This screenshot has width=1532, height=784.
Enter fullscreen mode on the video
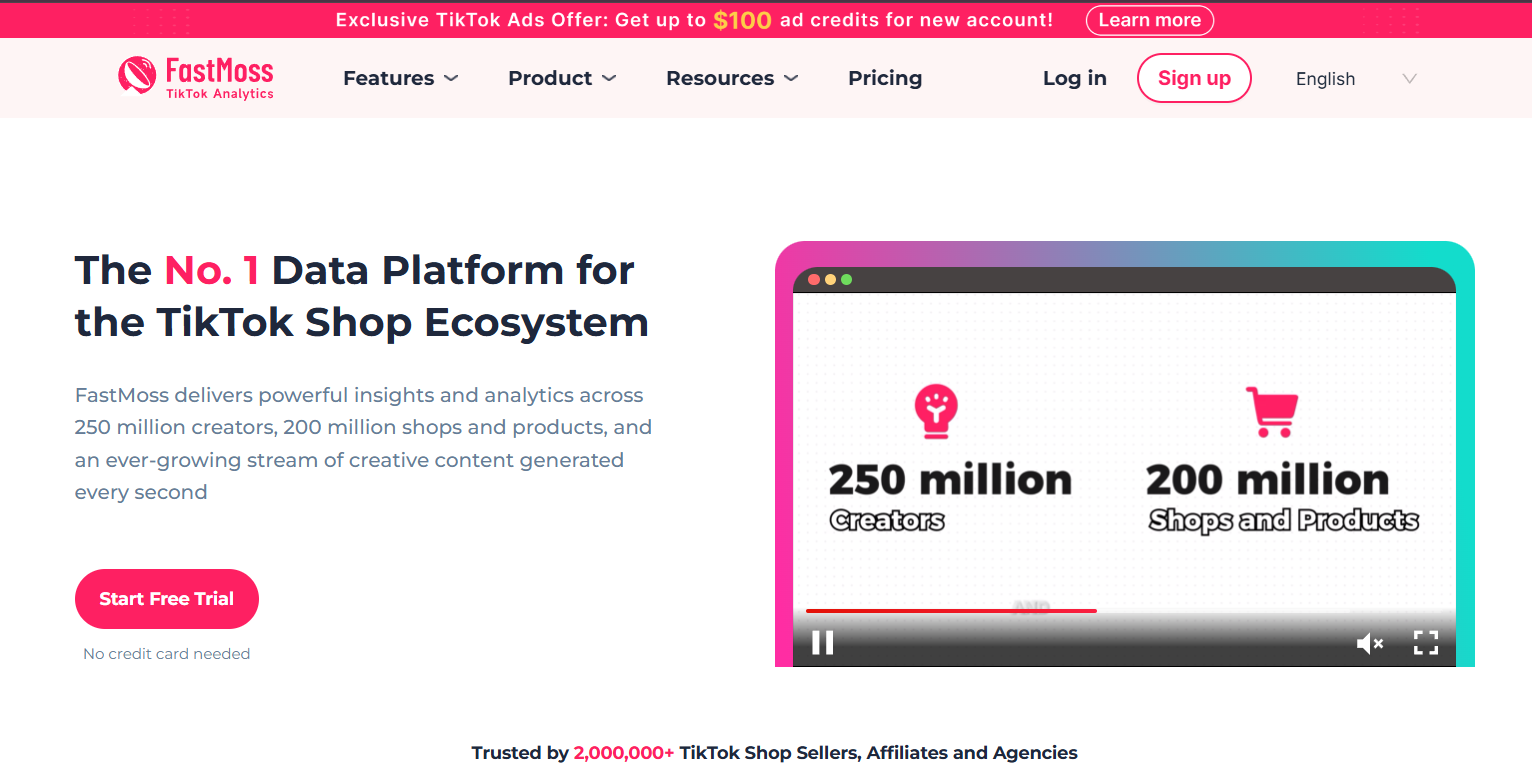point(1426,643)
